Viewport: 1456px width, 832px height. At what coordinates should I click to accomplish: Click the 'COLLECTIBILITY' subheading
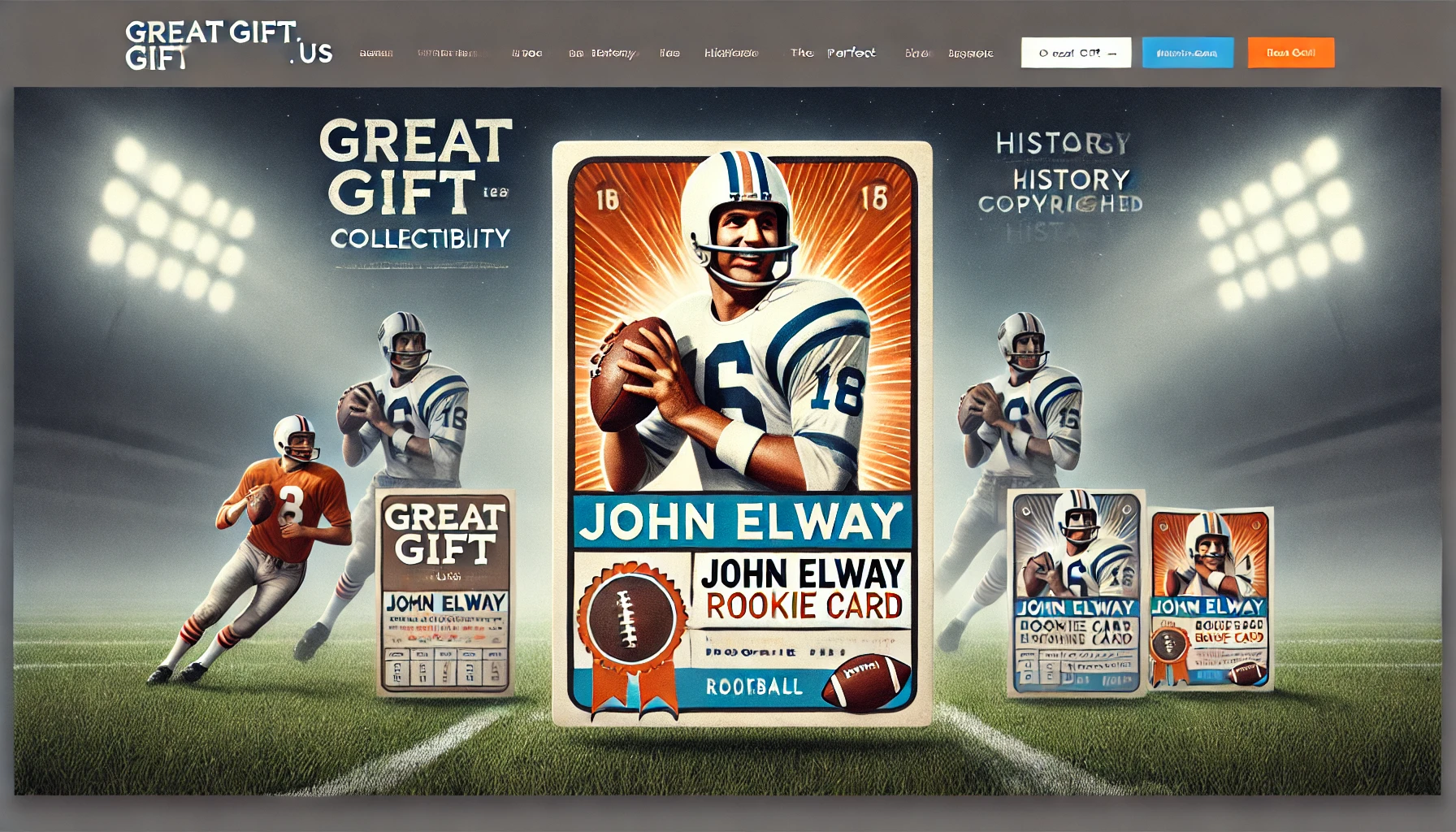pos(421,239)
